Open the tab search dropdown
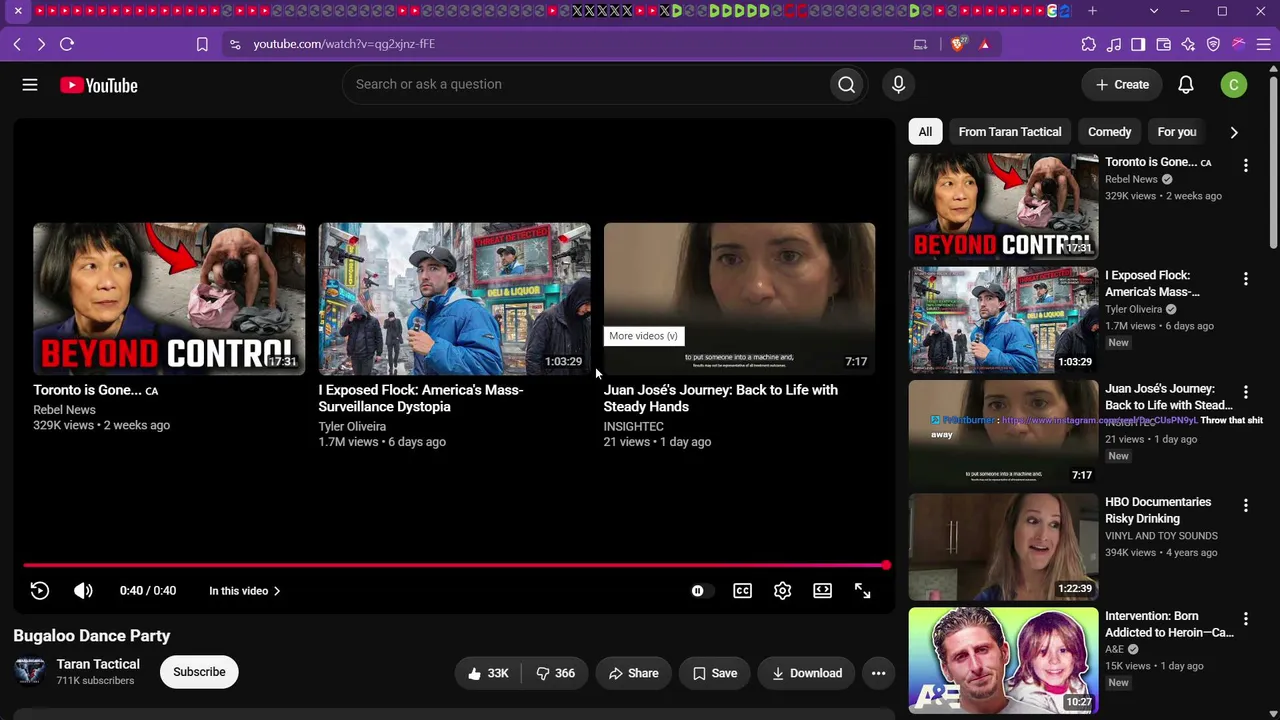This screenshot has width=1280, height=720. click(x=1154, y=11)
